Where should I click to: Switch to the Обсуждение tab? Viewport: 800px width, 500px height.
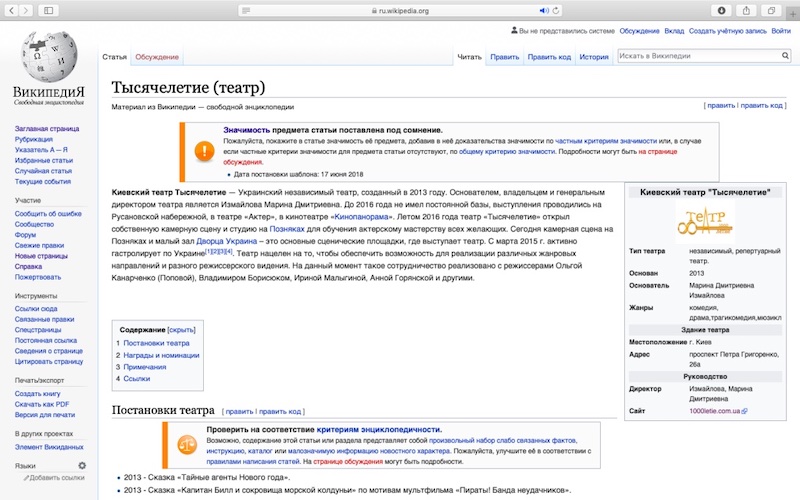coord(157,57)
